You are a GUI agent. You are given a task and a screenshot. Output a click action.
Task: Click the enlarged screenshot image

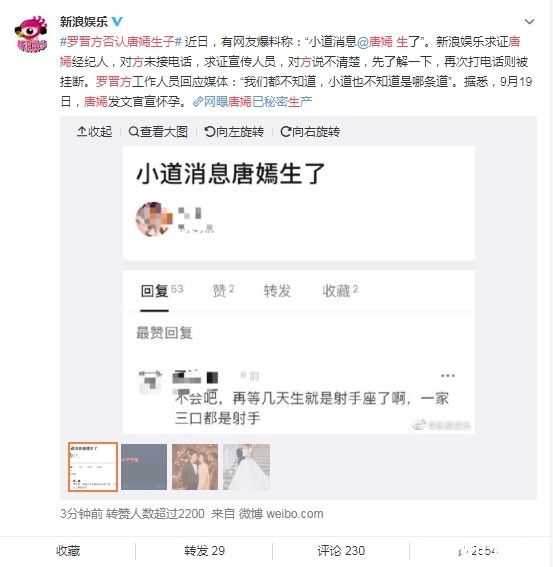[299, 290]
